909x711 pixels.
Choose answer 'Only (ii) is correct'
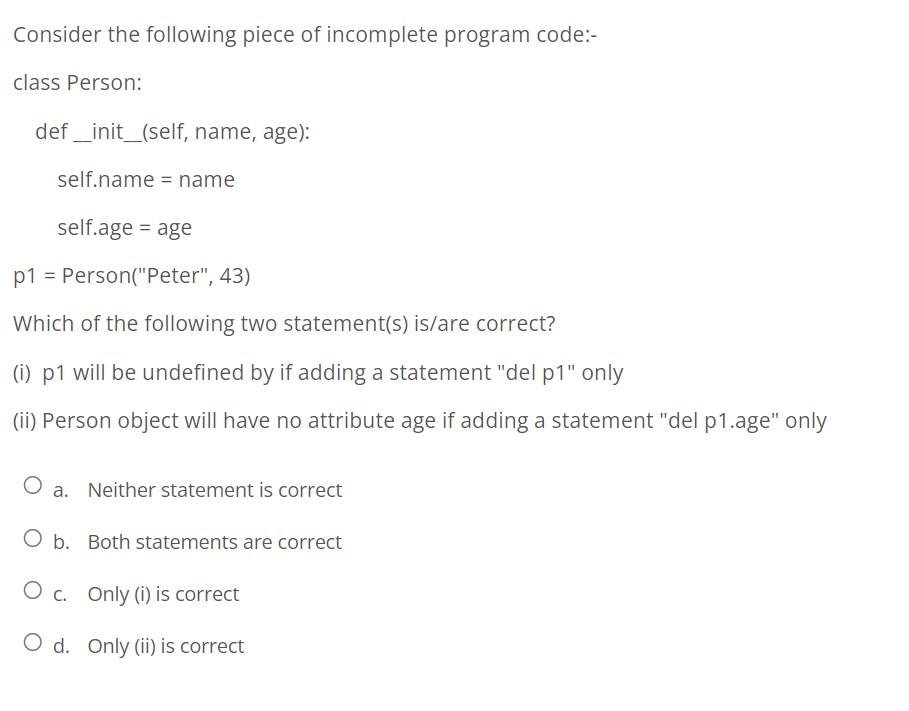pyautogui.click(x=165, y=646)
